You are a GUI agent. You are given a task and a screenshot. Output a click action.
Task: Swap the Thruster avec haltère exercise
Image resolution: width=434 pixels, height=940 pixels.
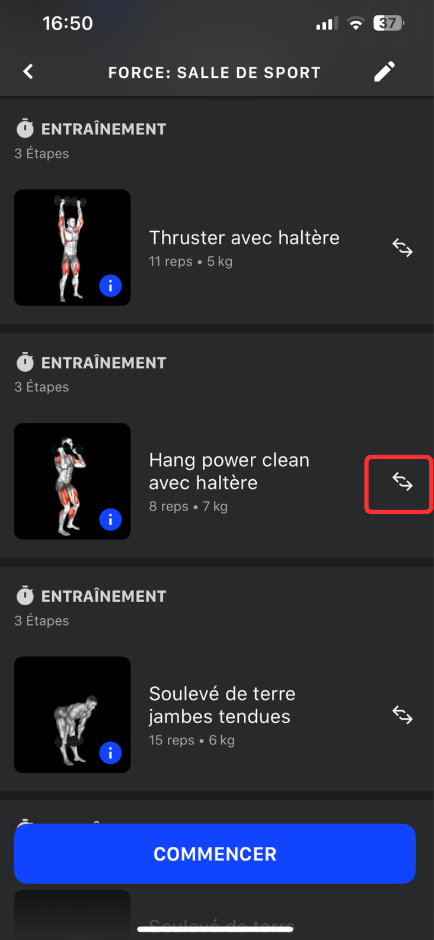point(402,248)
